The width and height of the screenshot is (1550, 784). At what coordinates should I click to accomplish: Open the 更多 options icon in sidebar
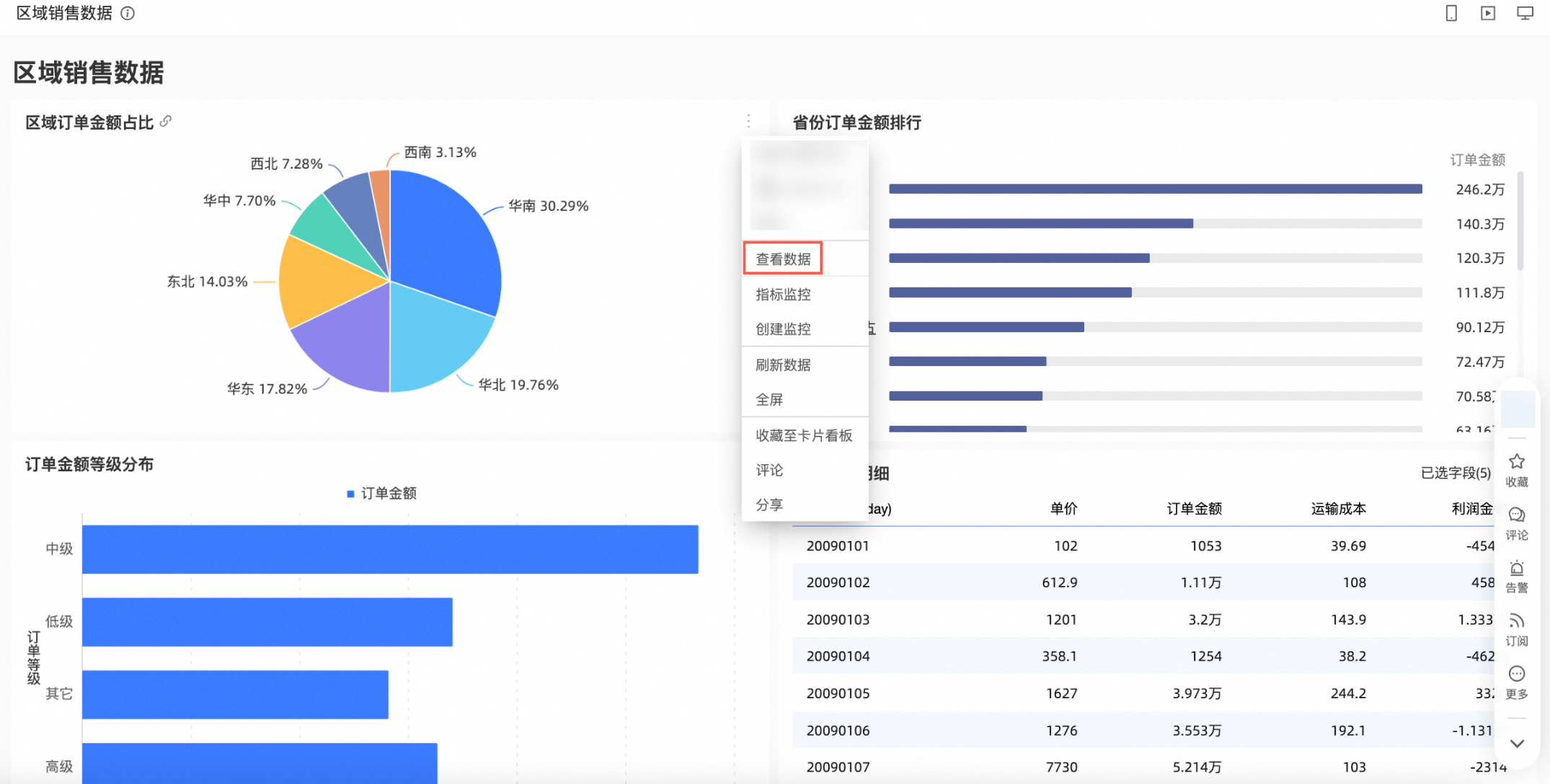(1517, 674)
